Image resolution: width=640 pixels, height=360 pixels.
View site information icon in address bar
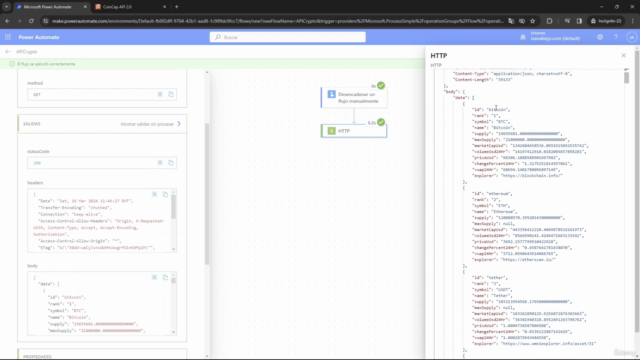point(46,21)
